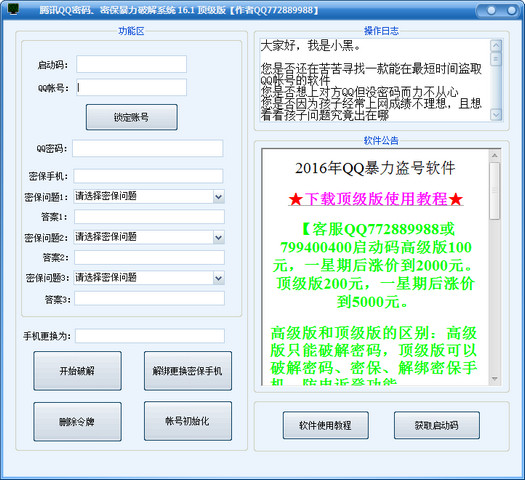Click the 解绑更换密保手机 button
The width and height of the screenshot is (525, 480).
click(188, 371)
